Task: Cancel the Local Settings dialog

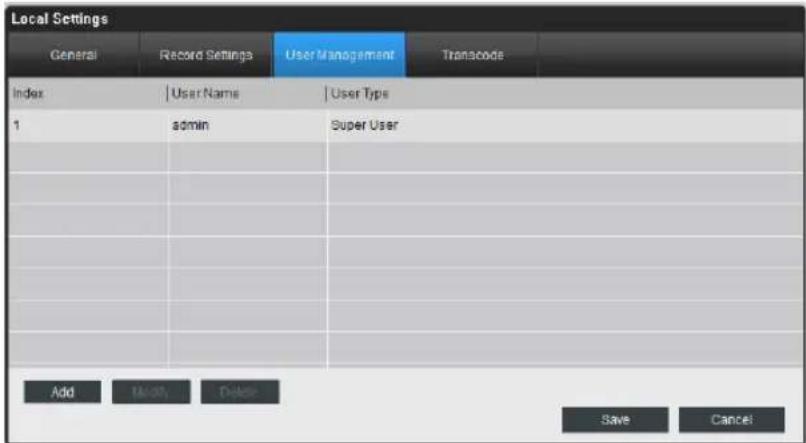Action: [732, 419]
